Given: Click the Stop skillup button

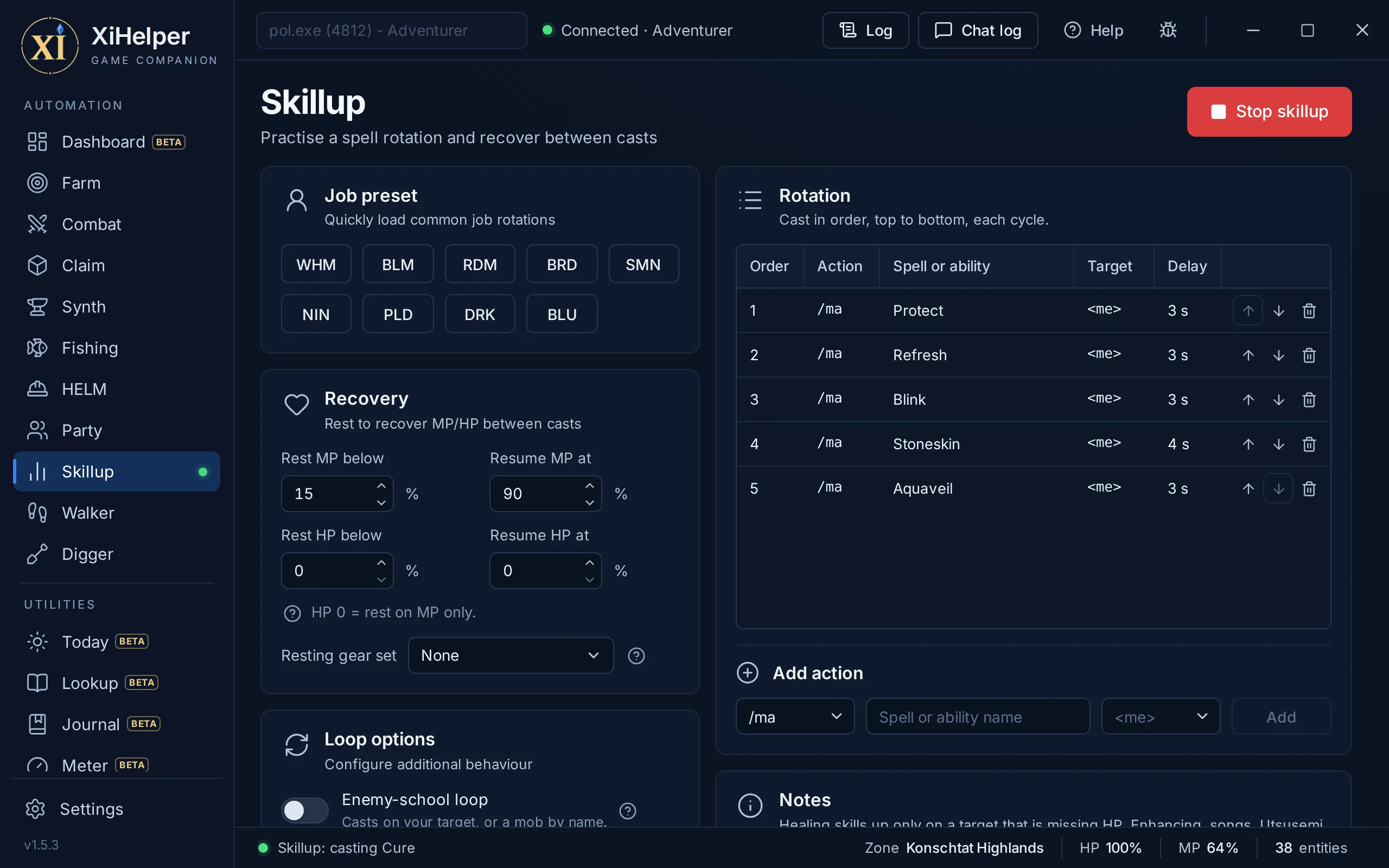Looking at the screenshot, I should [x=1269, y=111].
